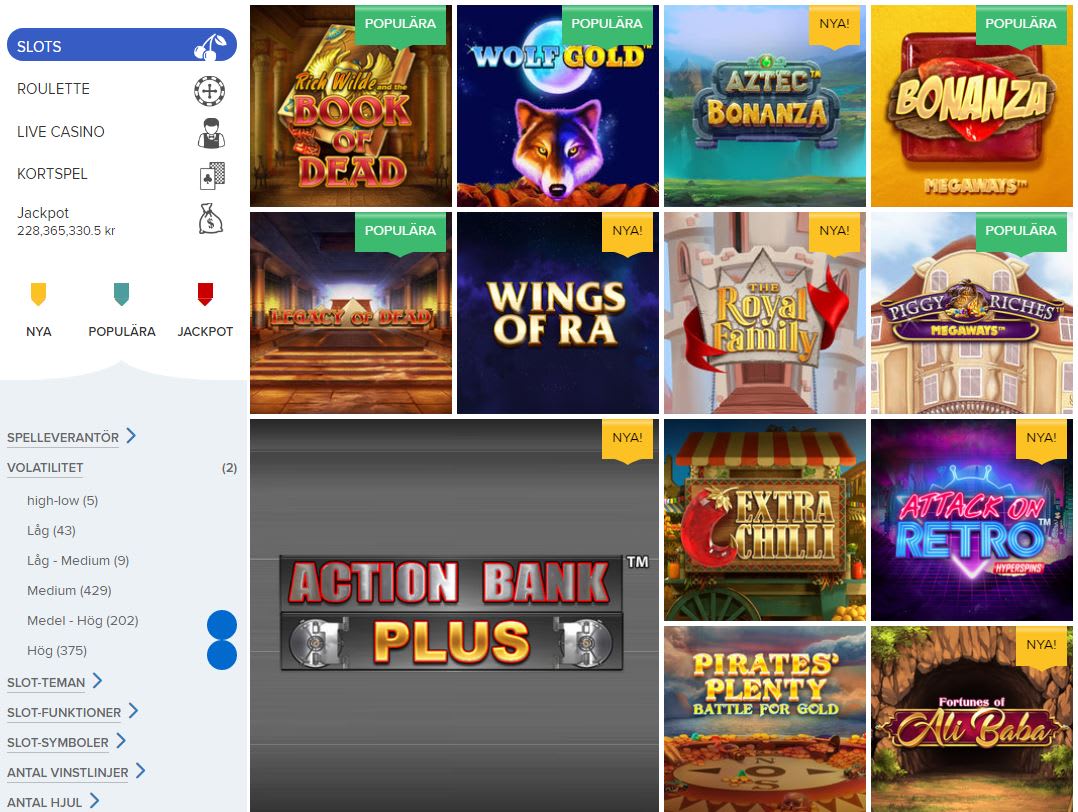The width and height of the screenshot is (1078, 812).
Task: Click POPULÄRA badge on Book of Dead
Action: pos(400,26)
